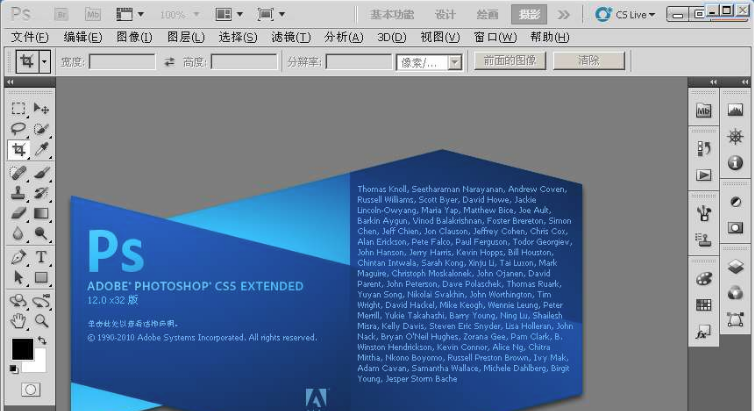
Task: Select the Lasso tool
Action: tap(18, 128)
